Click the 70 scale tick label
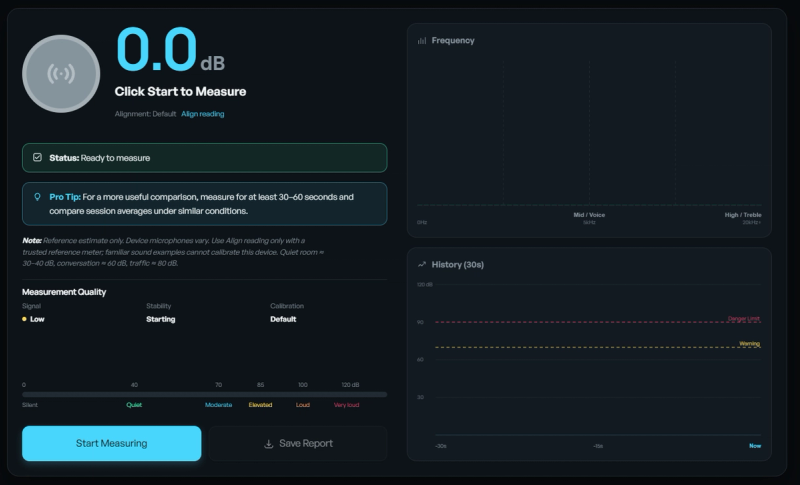 (218, 385)
